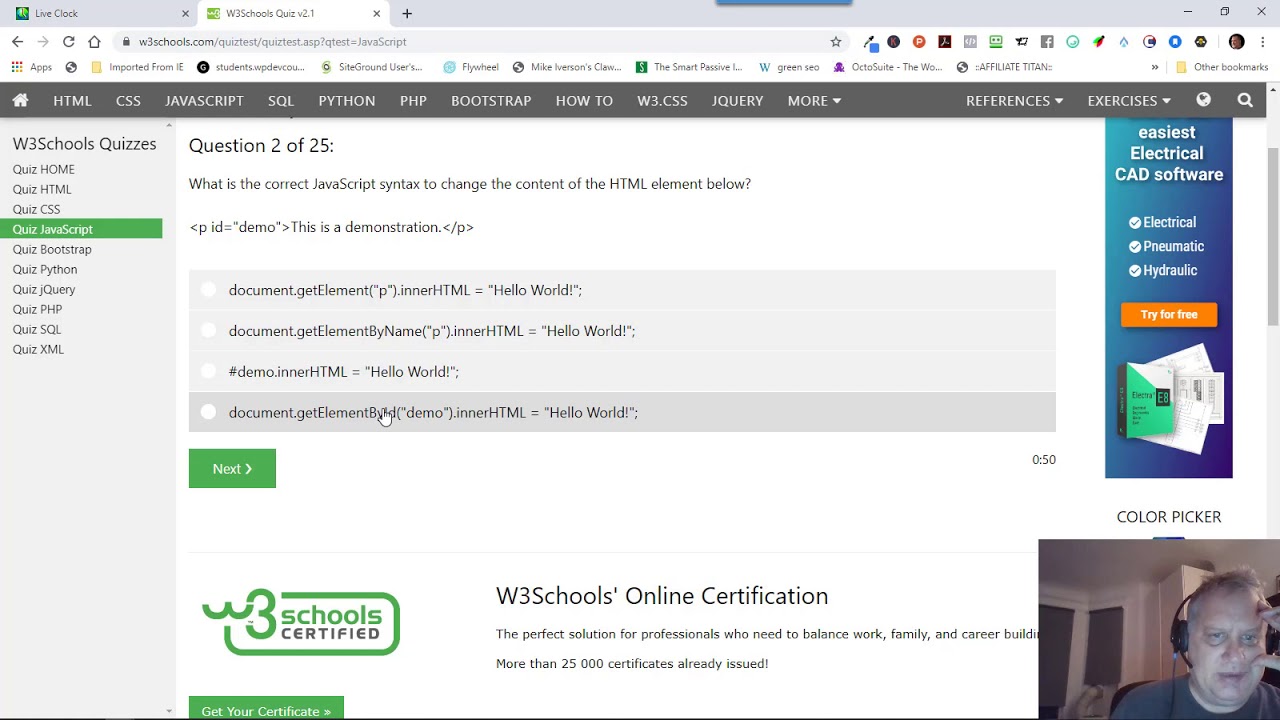Select getElementByName answer radio button
This screenshot has height=720, width=1280.
pyautogui.click(x=208, y=330)
